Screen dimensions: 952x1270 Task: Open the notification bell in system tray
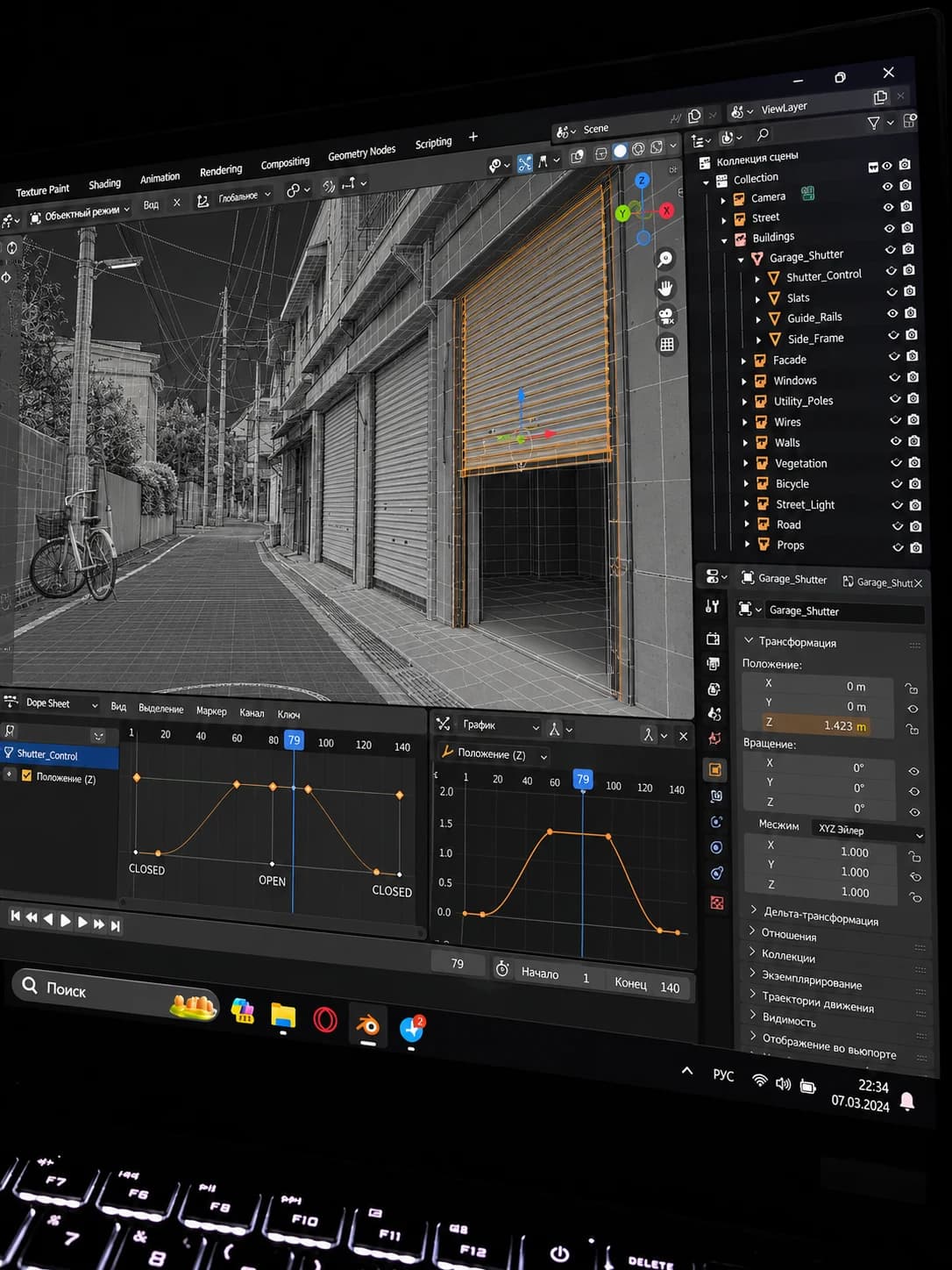pyautogui.click(x=907, y=1101)
